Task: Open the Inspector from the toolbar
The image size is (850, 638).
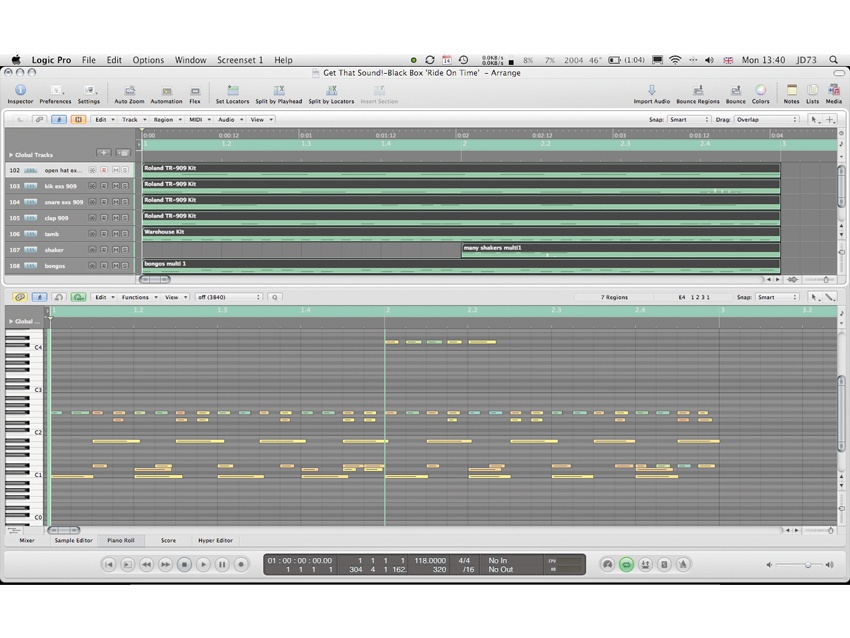Action: coord(20,93)
